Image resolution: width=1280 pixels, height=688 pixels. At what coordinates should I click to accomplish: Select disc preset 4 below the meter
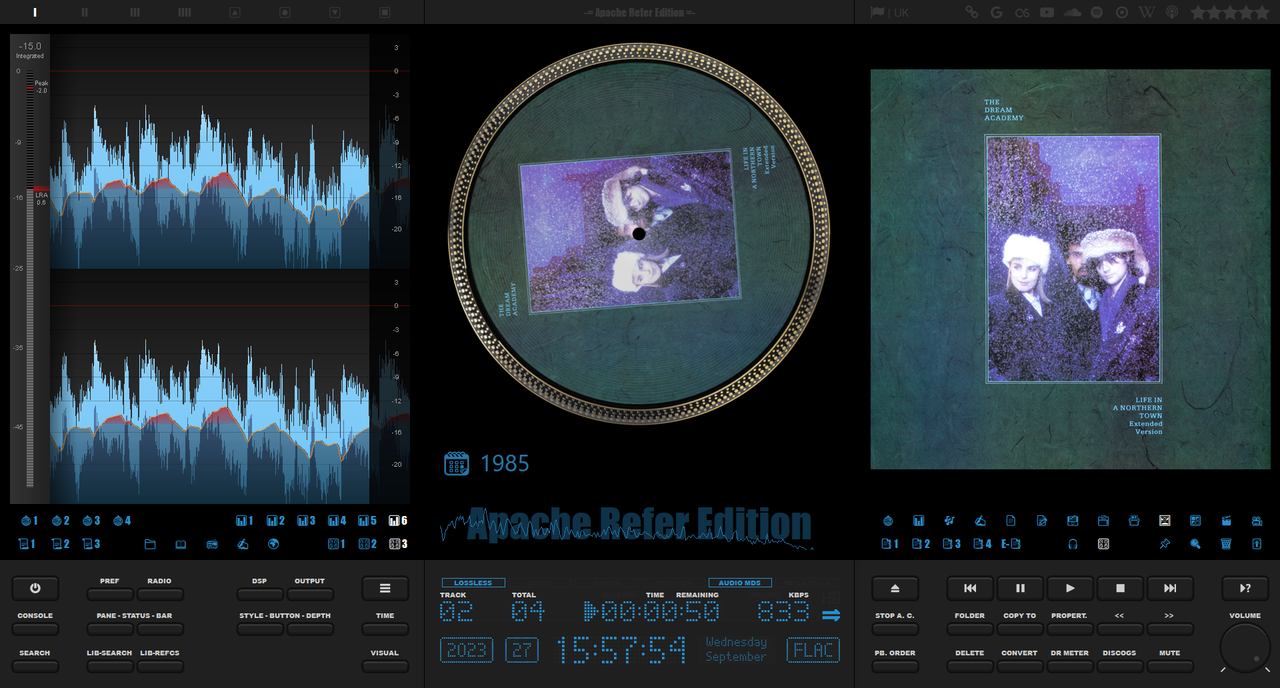tap(122, 520)
